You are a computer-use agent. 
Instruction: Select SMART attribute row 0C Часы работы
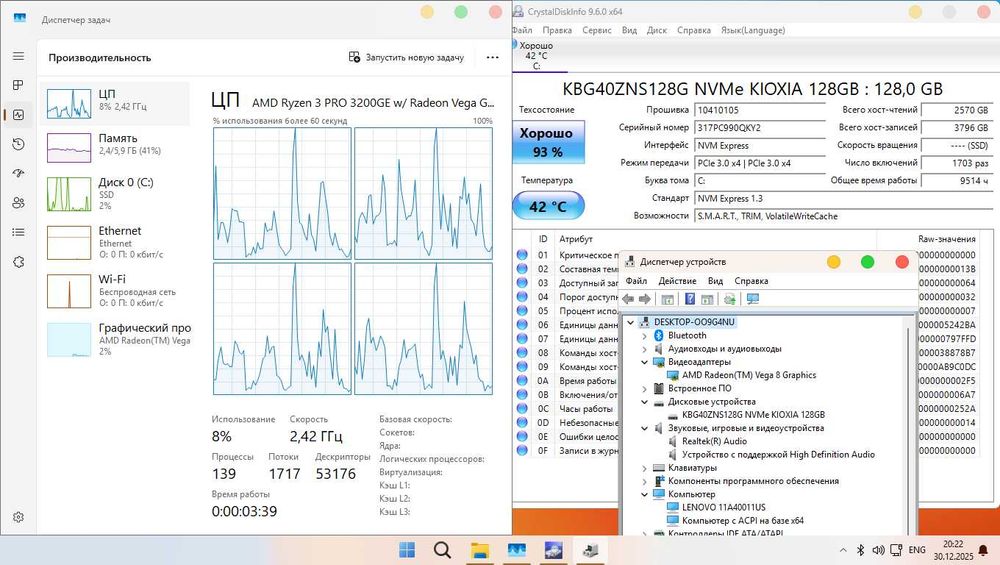pos(568,409)
